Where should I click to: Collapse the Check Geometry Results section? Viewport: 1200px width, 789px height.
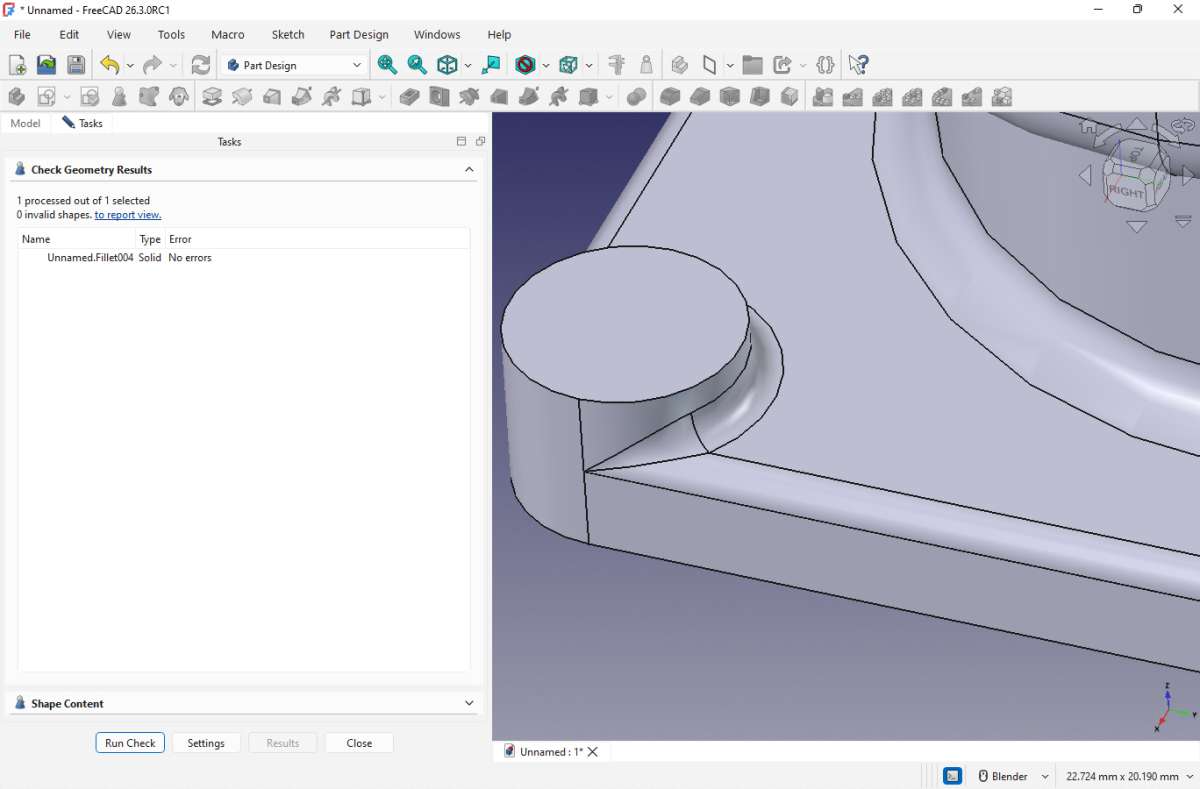pos(469,170)
